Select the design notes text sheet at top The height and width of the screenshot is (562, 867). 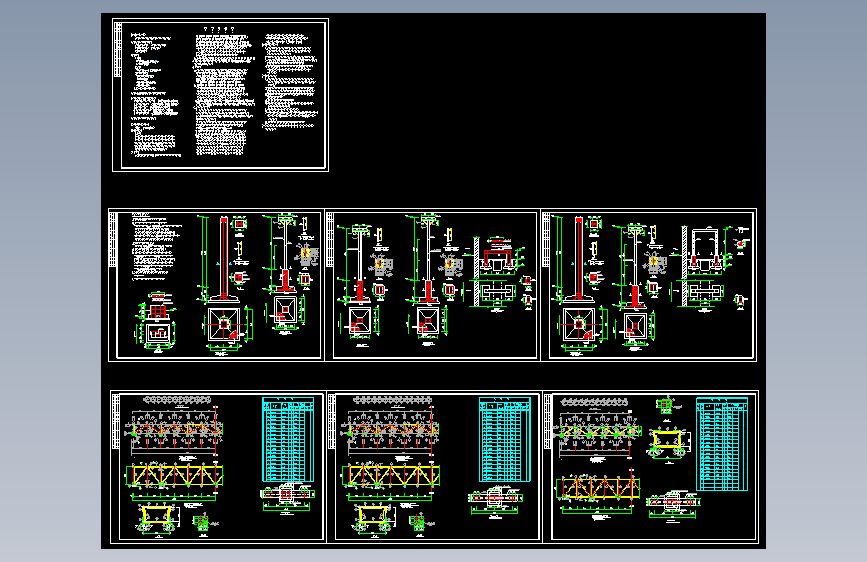click(x=220, y=95)
